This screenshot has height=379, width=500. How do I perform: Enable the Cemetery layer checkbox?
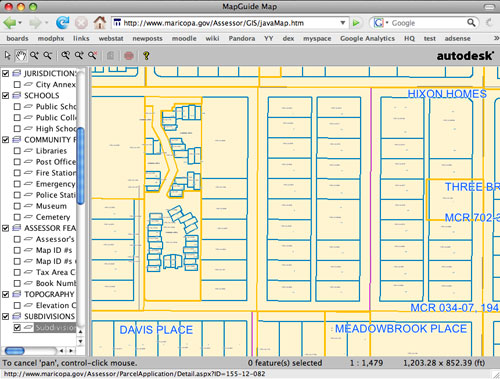point(17,217)
